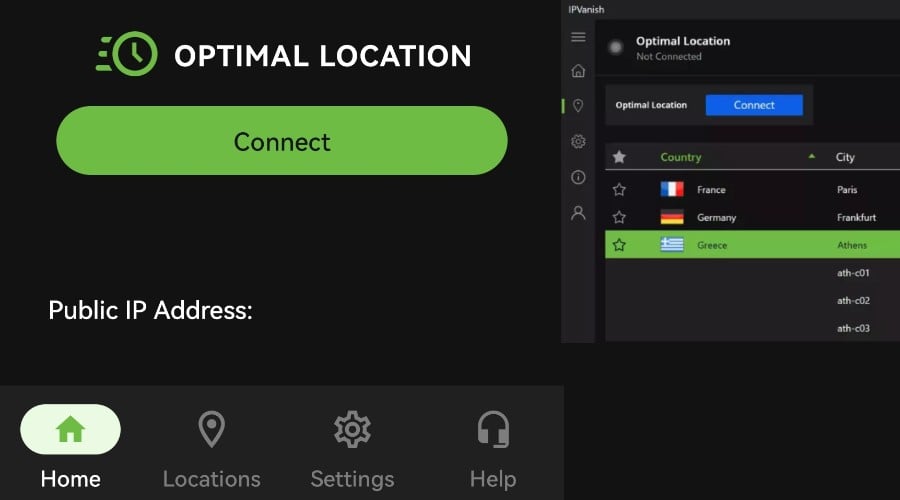Image resolution: width=900 pixels, height=500 pixels.
Task: Click the info circle icon in IPVanish sidebar
Action: point(578,177)
